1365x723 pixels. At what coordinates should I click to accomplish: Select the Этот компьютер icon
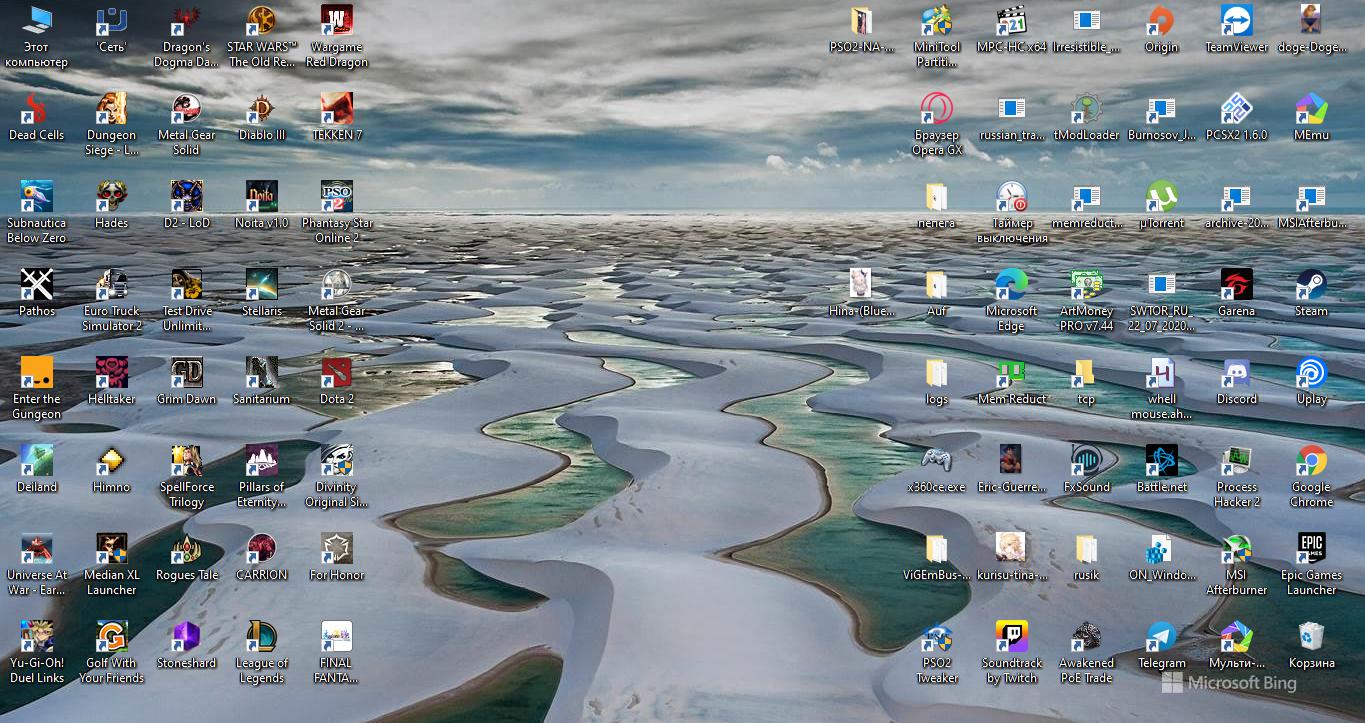[x=37, y=36]
